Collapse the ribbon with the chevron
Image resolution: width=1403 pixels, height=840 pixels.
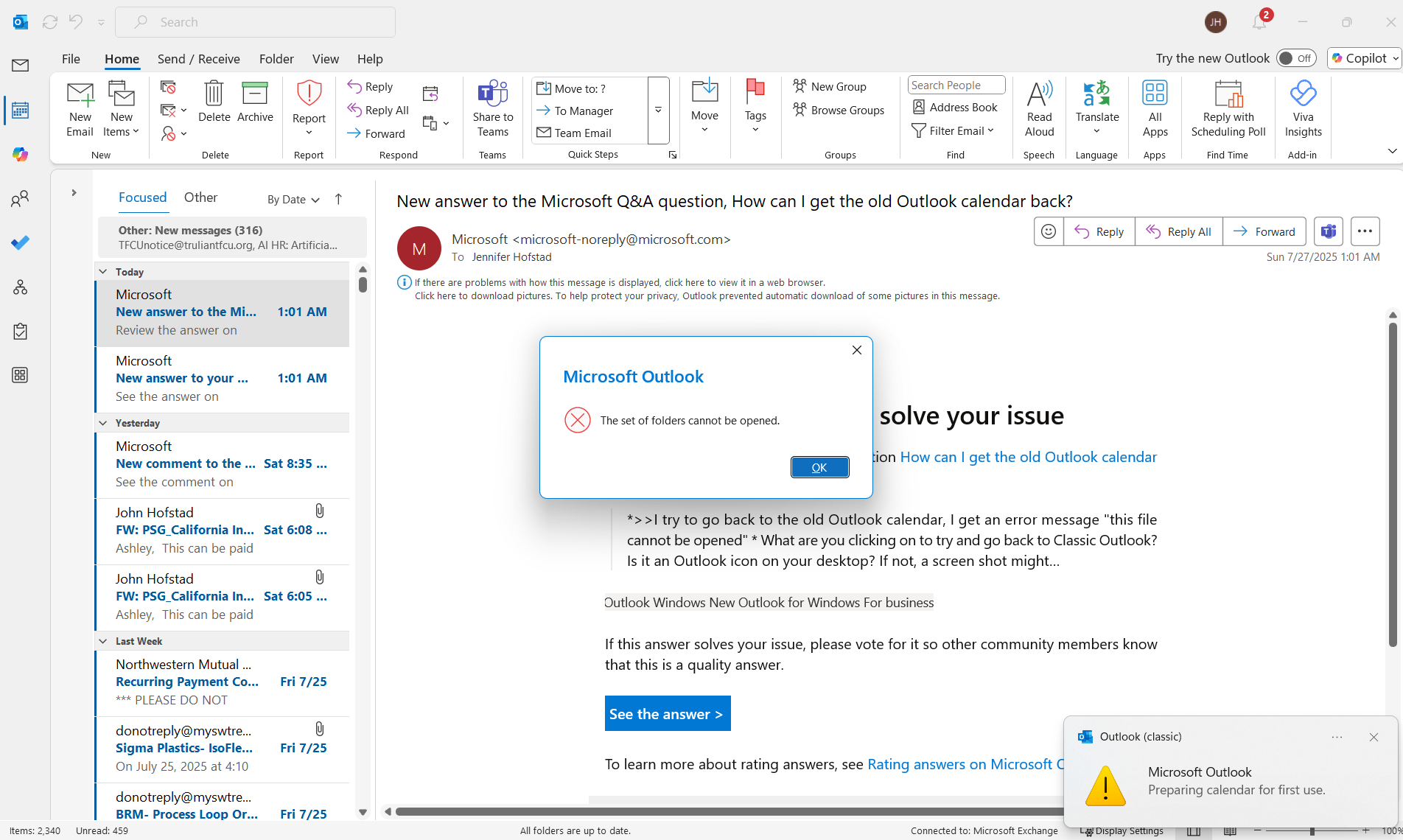1392,151
